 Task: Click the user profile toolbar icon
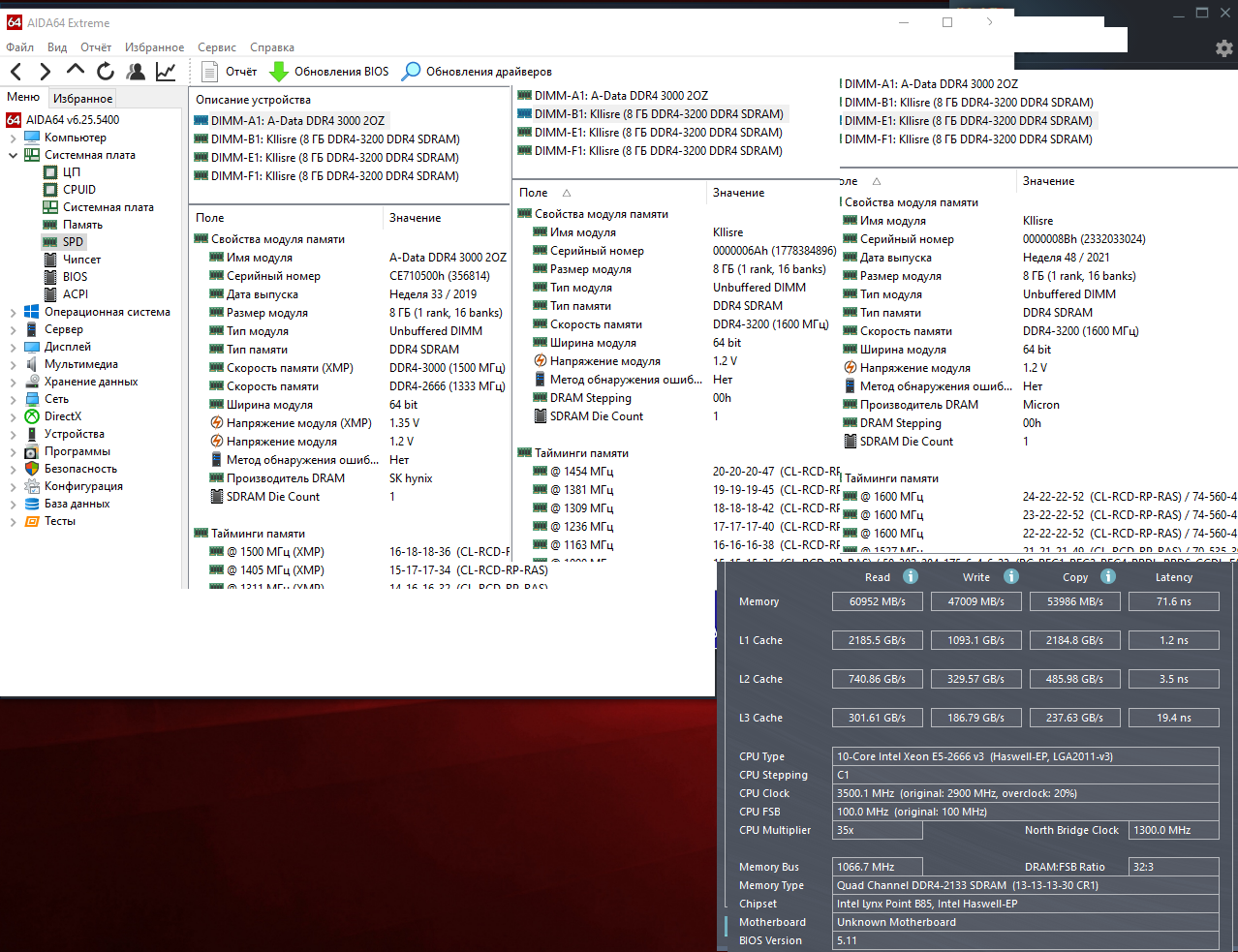pos(136,71)
